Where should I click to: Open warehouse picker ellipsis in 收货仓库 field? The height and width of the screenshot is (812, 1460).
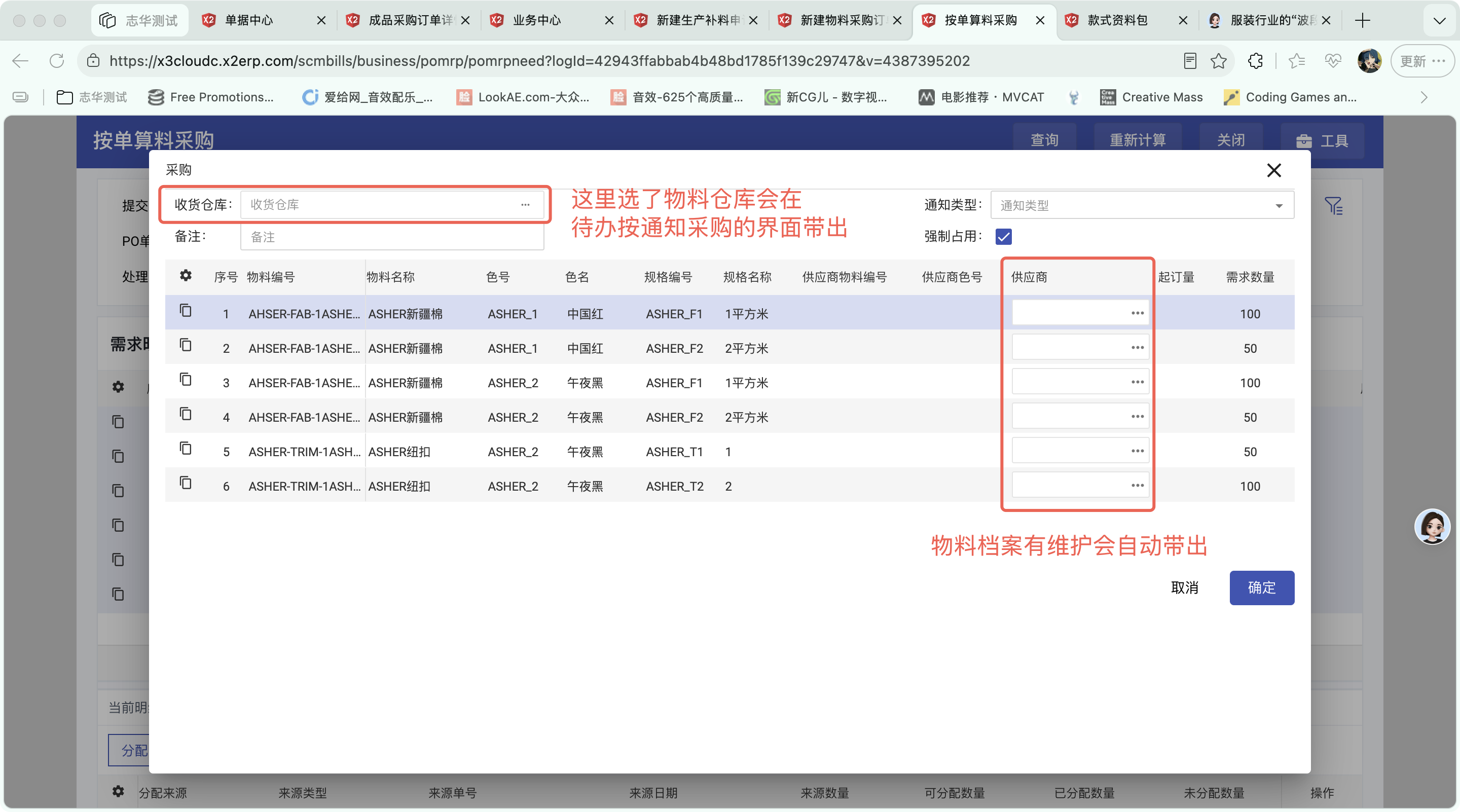525,205
